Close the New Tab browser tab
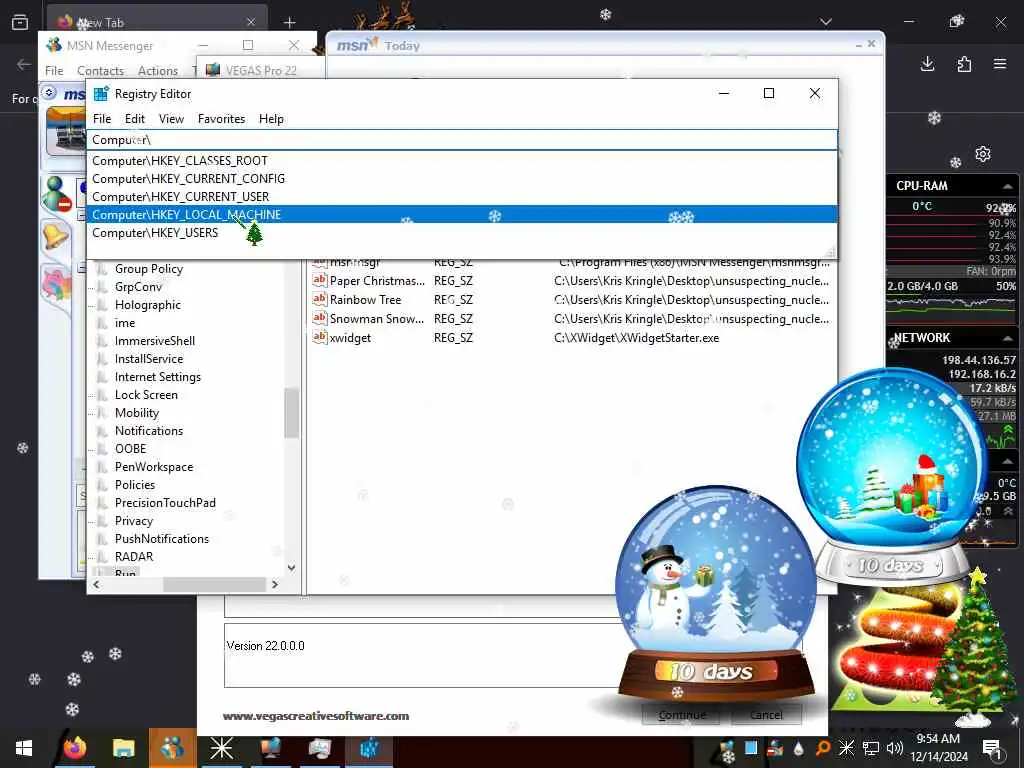Screen dimensions: 1024x768 [x=251, y=22]
